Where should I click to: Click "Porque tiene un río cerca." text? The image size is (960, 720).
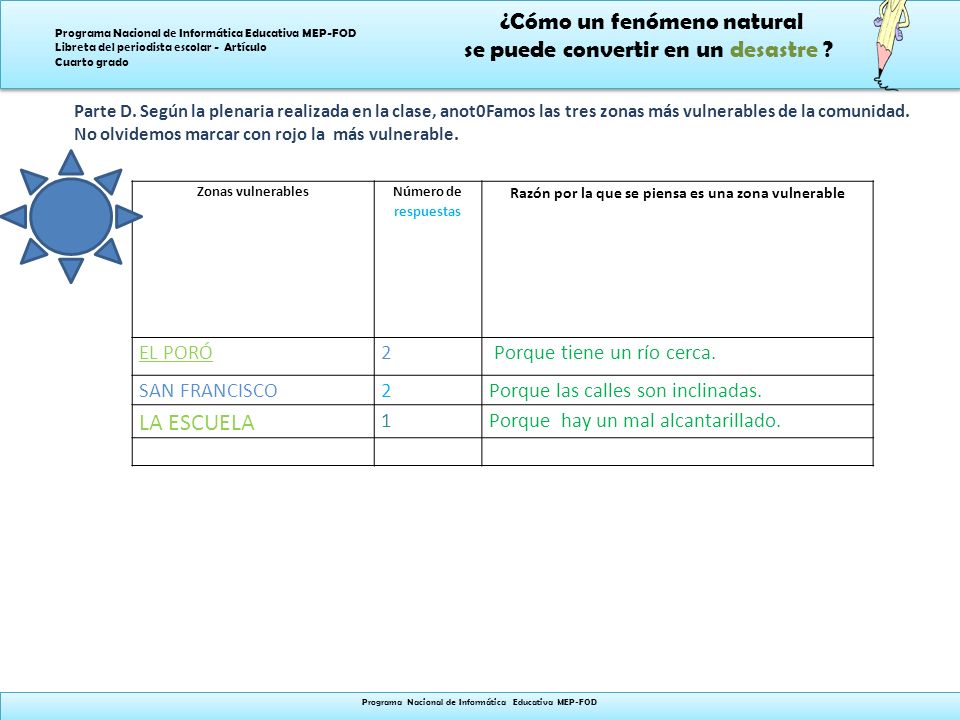(605, 353)
